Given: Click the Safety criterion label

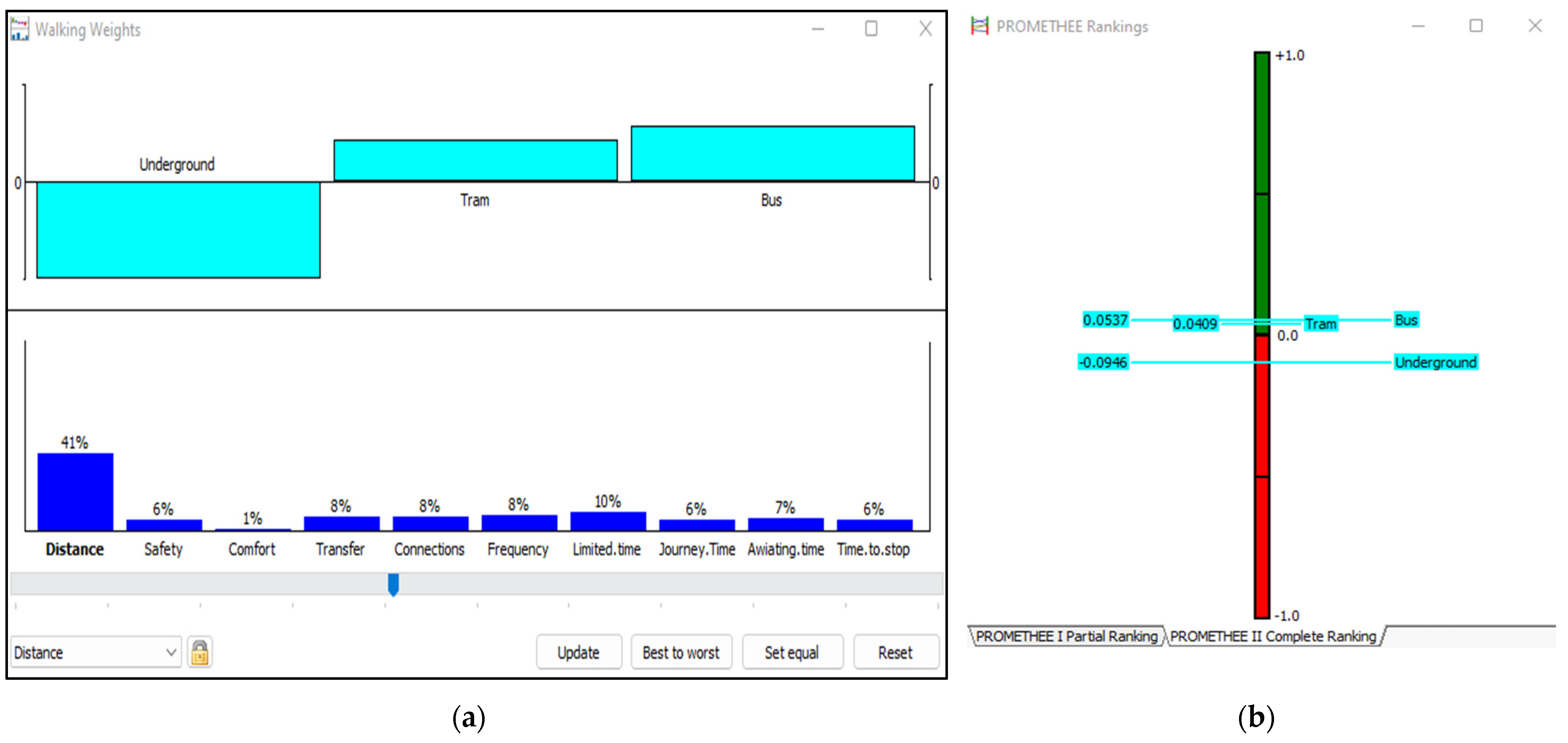Looking at the screenshot, I should point(163,549).
